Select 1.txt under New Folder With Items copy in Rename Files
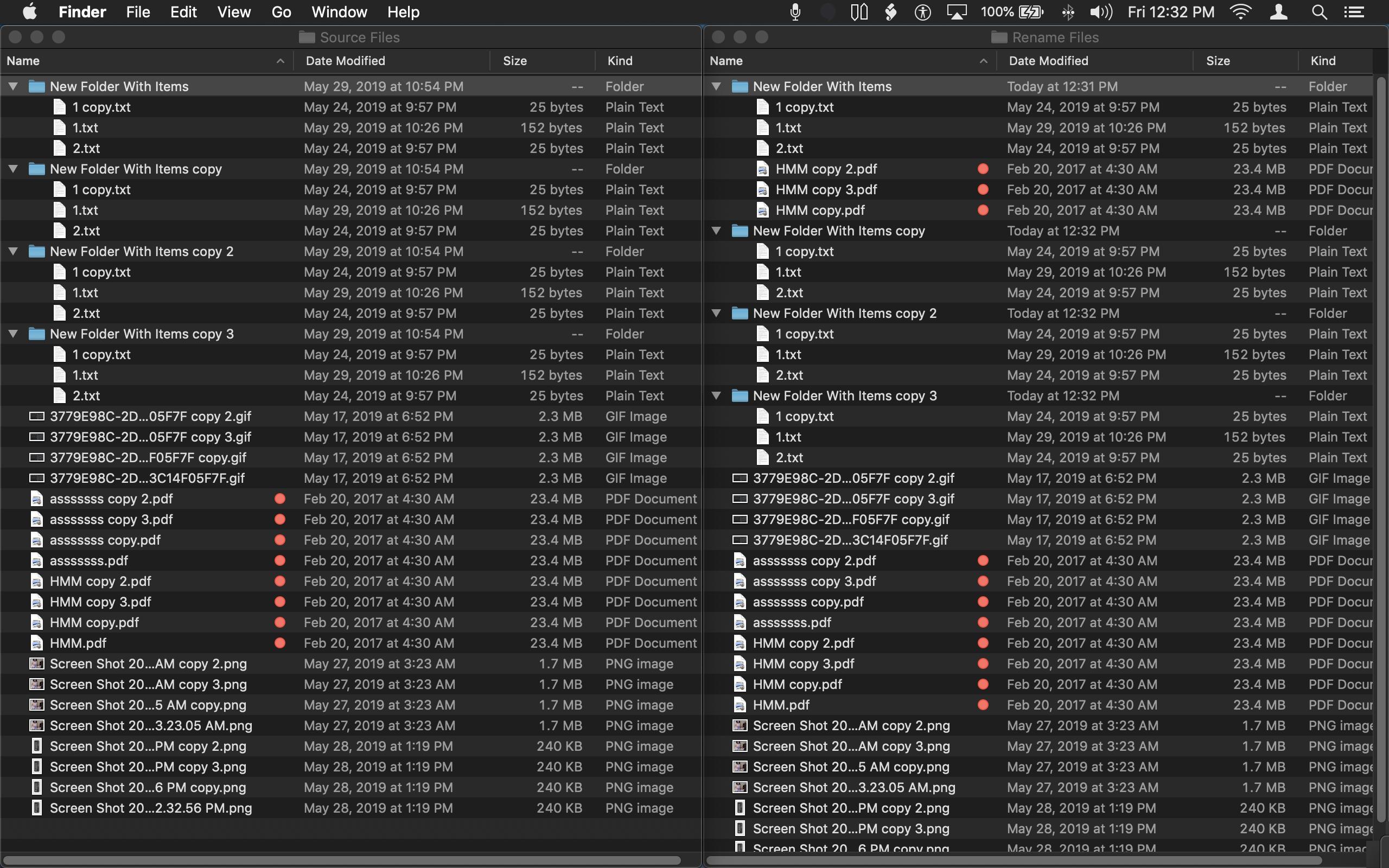The width and height of the screenshot is (1389, 868). pos(1038,272)
